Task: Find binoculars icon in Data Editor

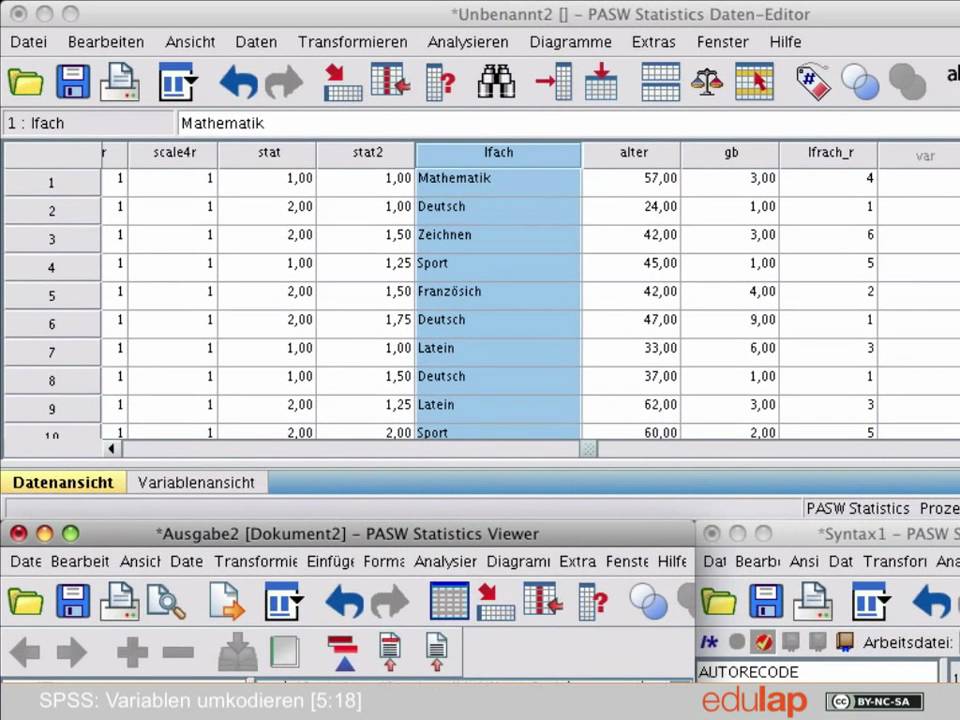Action: (x=496, y=82)
